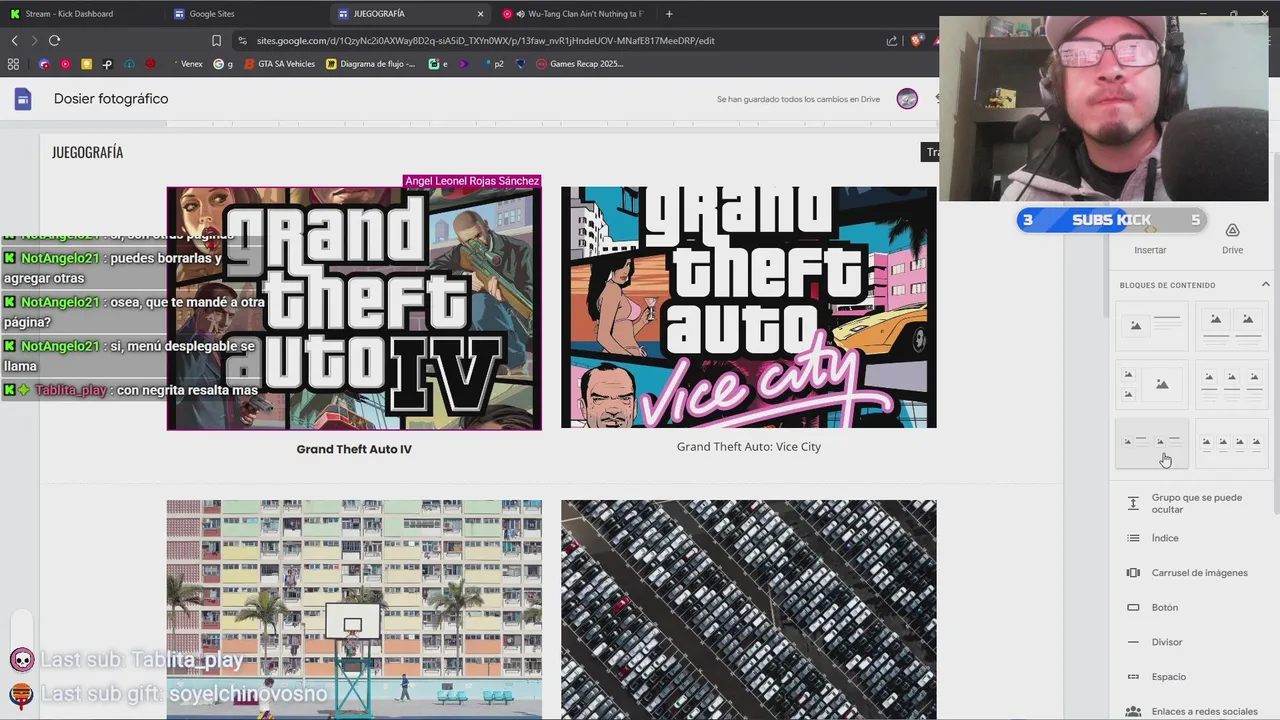1280x720 pixels.
Task: Select the apartment basketball court image
Action: tap(354, 610)
